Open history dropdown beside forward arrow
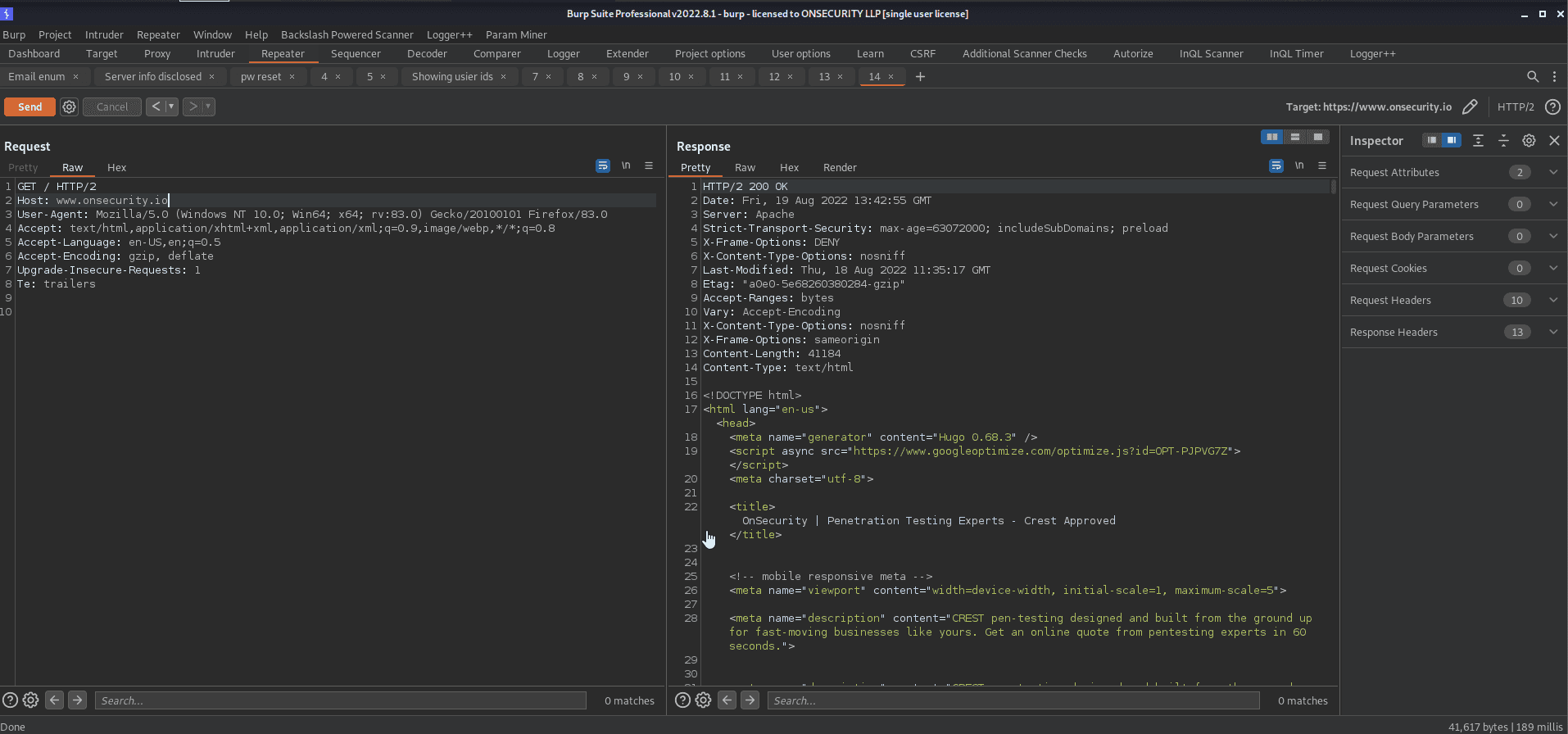 click(208, 106)
